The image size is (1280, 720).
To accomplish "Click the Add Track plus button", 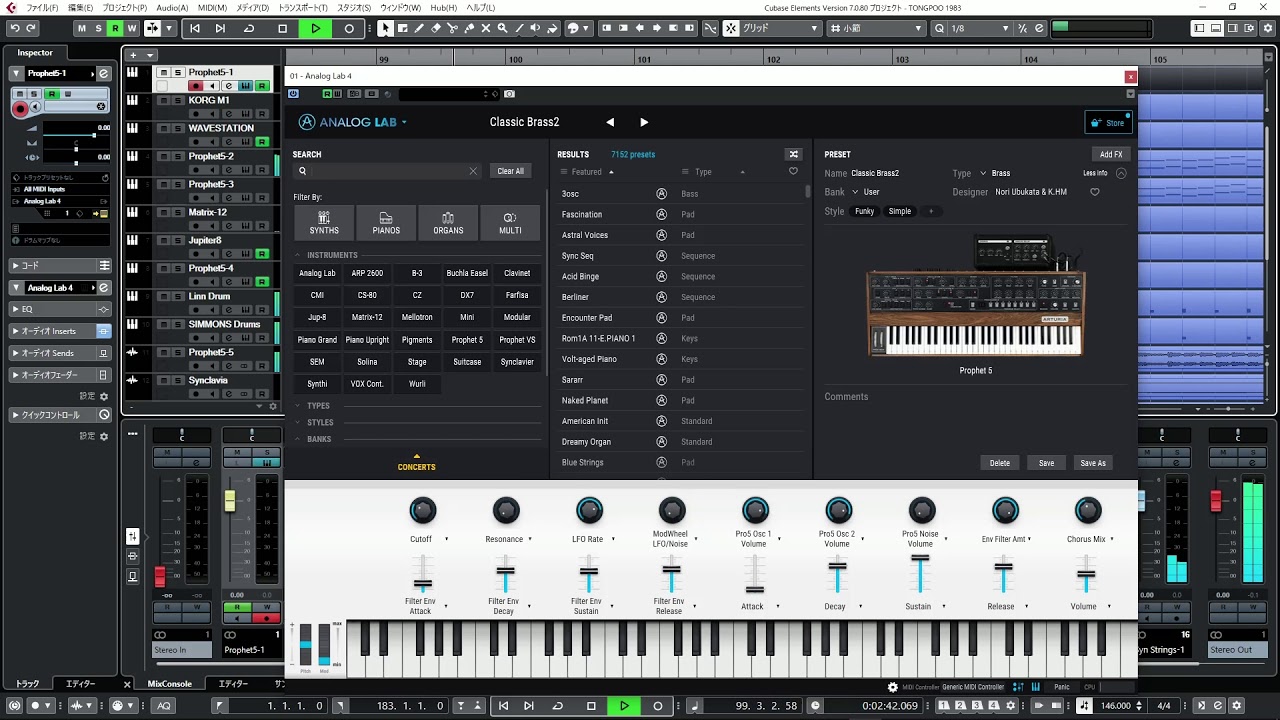I will coord(134,55).
